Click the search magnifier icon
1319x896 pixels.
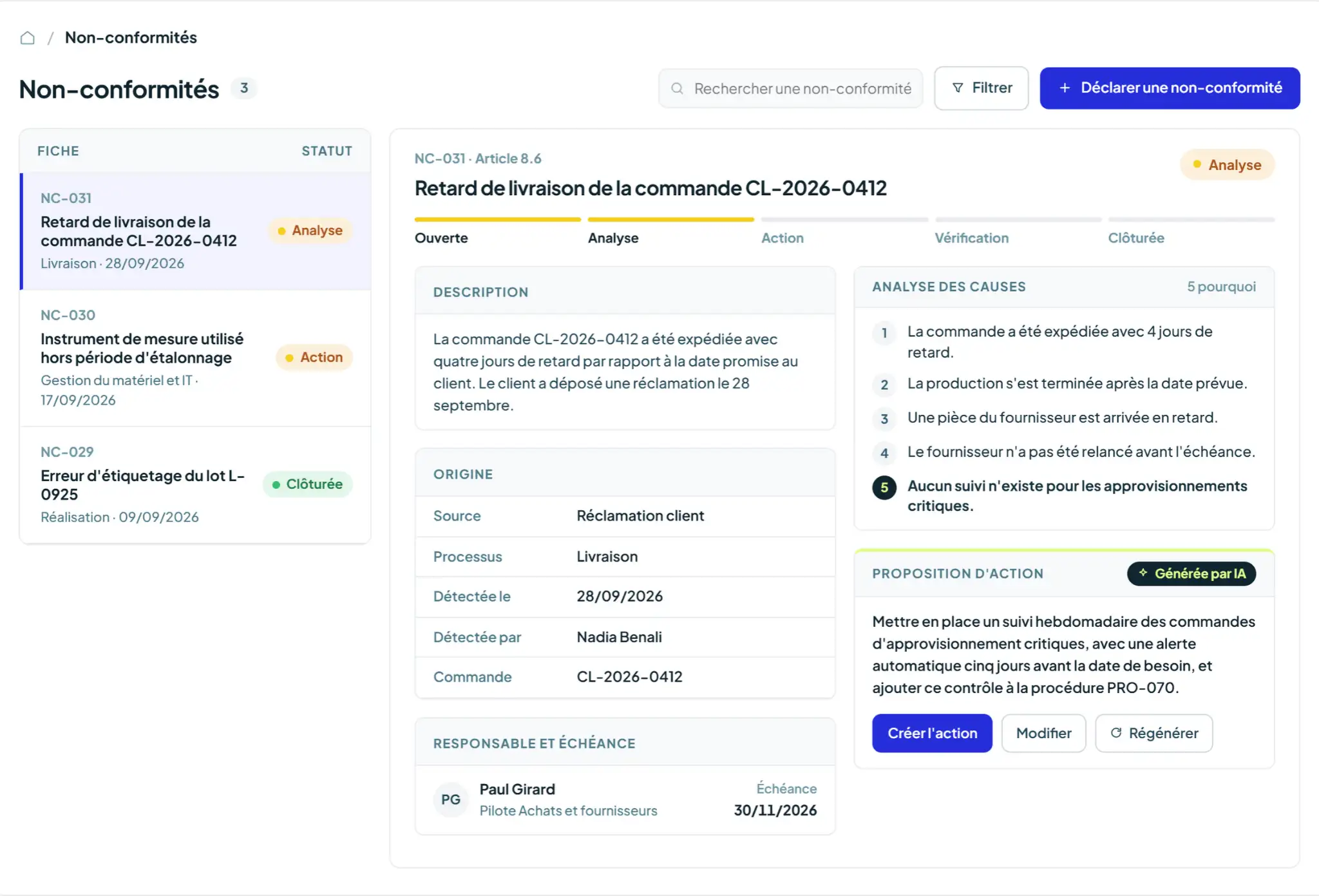(677, 88)
